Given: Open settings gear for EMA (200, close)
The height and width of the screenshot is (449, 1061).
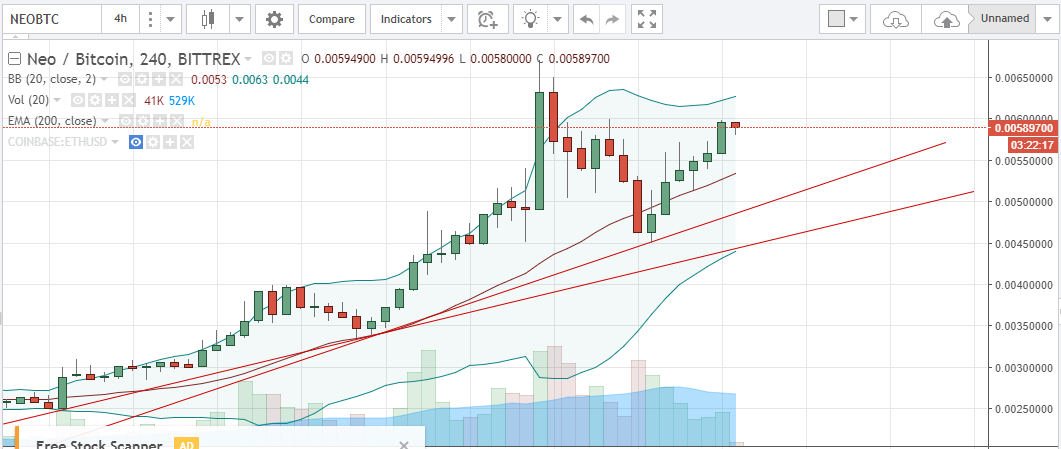Looking at the screenshot, I should click(143, 121).
